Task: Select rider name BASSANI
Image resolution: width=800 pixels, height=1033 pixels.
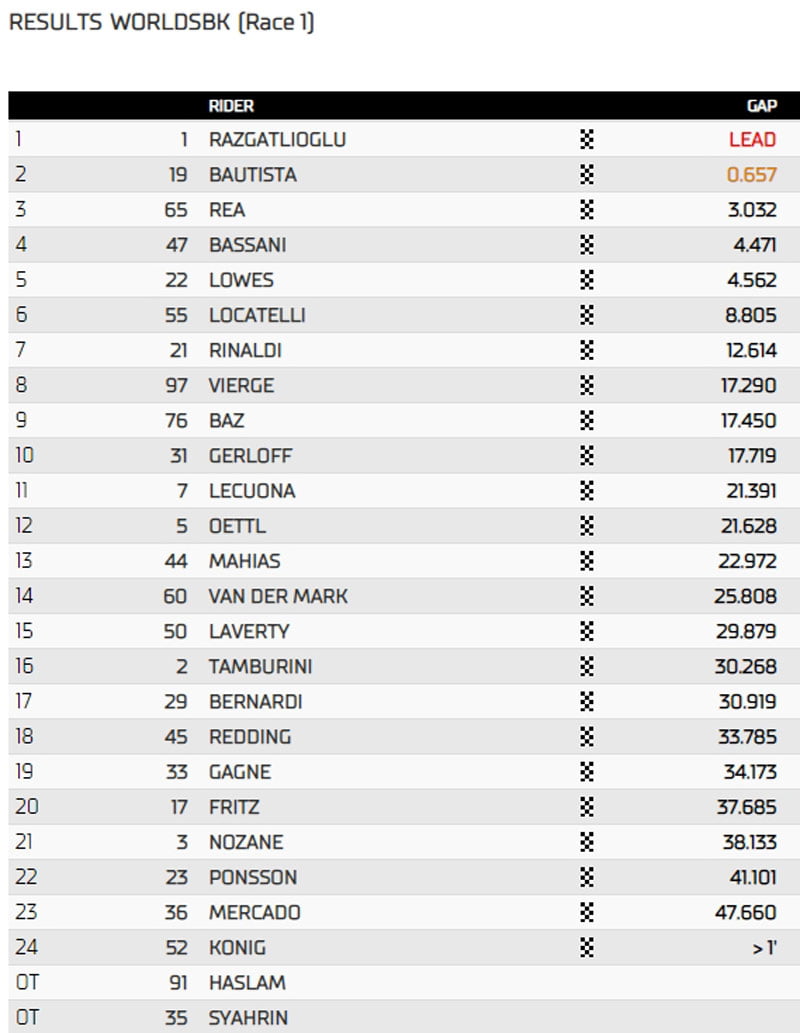Action: 248,245
